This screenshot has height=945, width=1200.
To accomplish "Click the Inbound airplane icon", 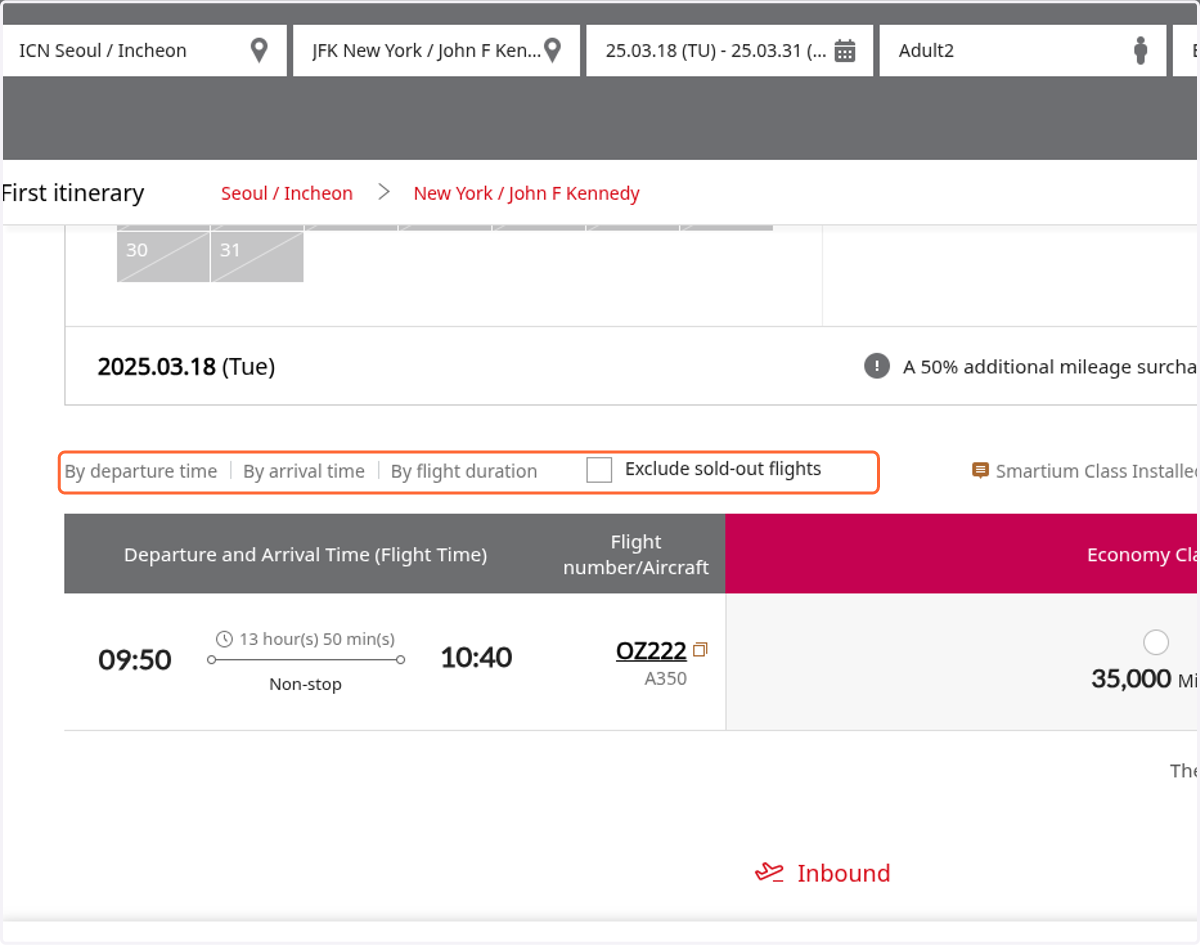I will tap(769, 873).
